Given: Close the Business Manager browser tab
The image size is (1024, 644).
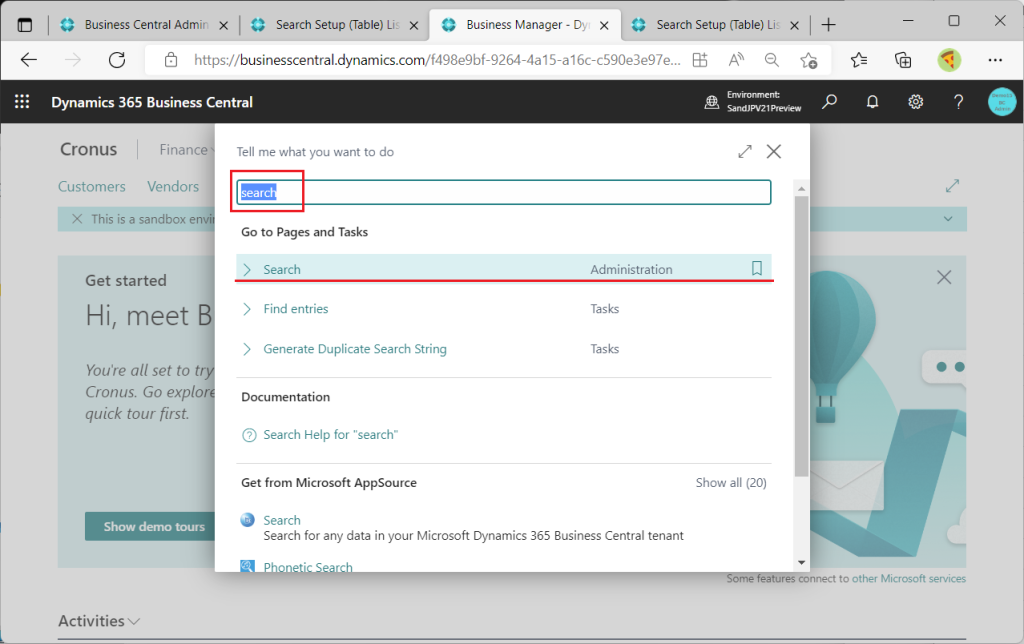Looking at the screenshot, I should (x=604, y=25).
